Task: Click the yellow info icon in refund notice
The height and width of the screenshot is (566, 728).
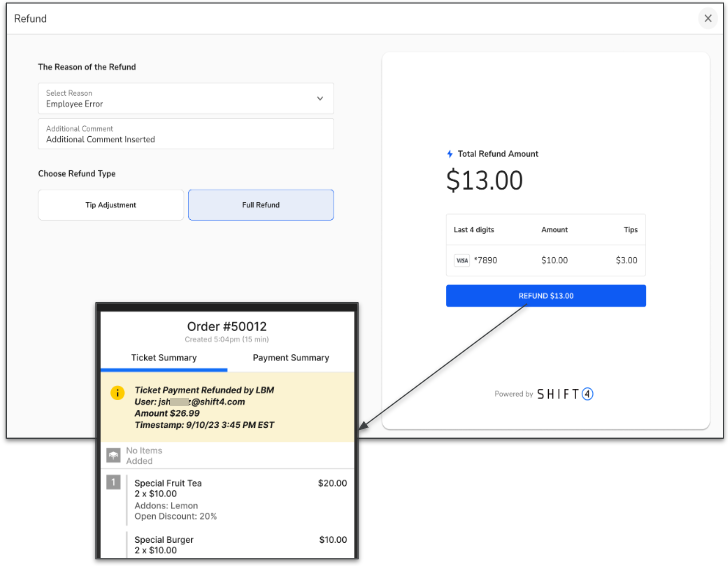Action: tap(117, 393)
